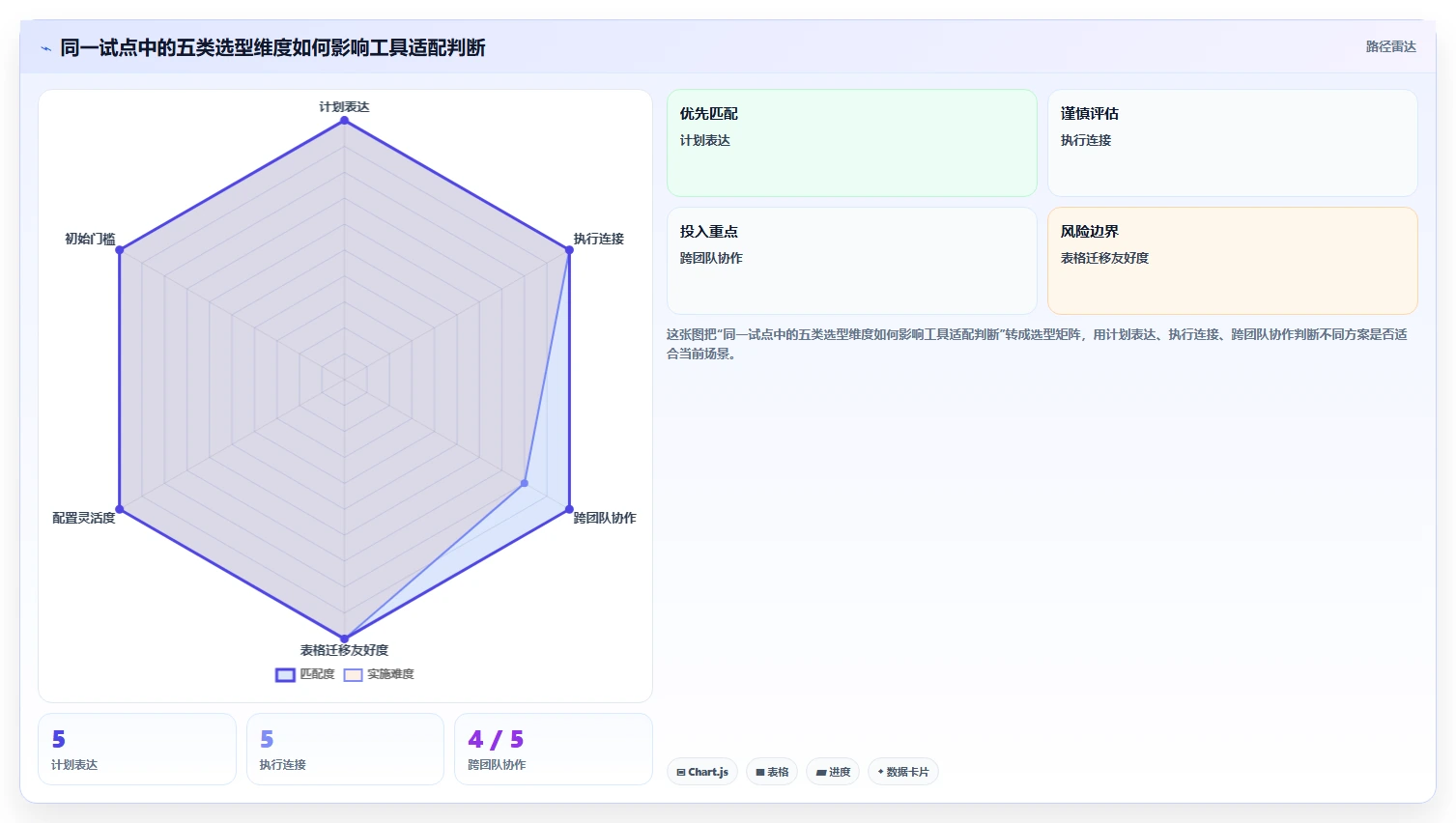Click the data point at 计划表达 vertex
1456x823 pixels.
click(344, 120)
